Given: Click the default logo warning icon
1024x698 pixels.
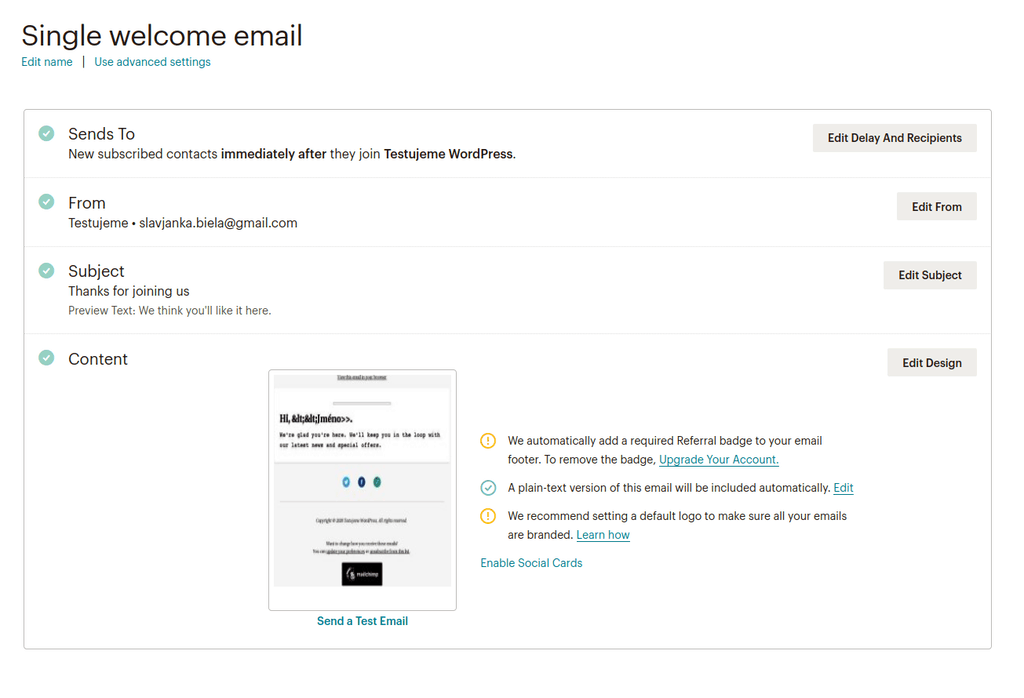Looking at the screenshot, I should pos(488,516).
